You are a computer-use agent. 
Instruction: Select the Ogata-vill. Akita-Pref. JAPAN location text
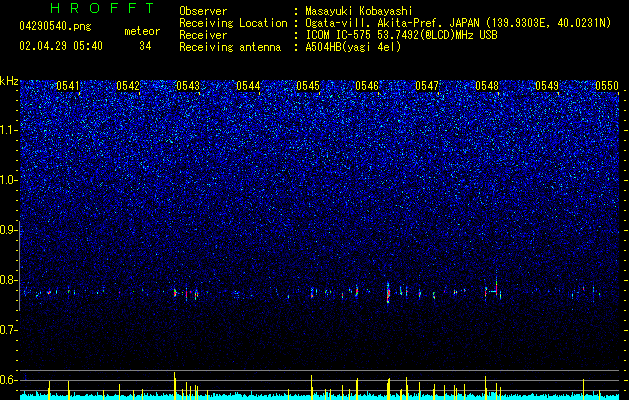point(458,23)
